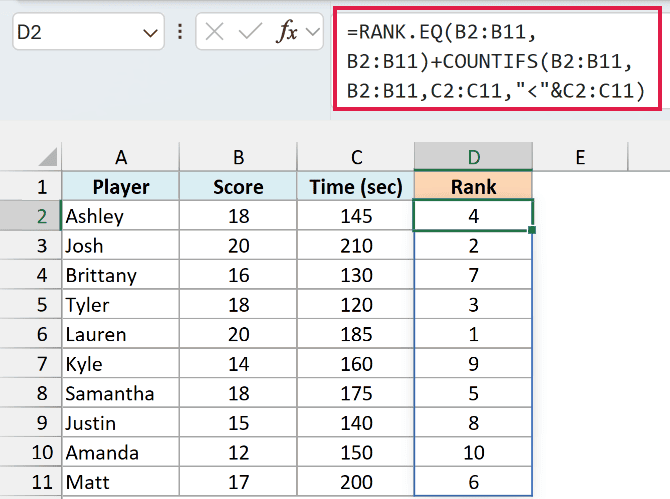Cancel the formula entry with the X icon
Screen dimensions: 670x499
214,32
